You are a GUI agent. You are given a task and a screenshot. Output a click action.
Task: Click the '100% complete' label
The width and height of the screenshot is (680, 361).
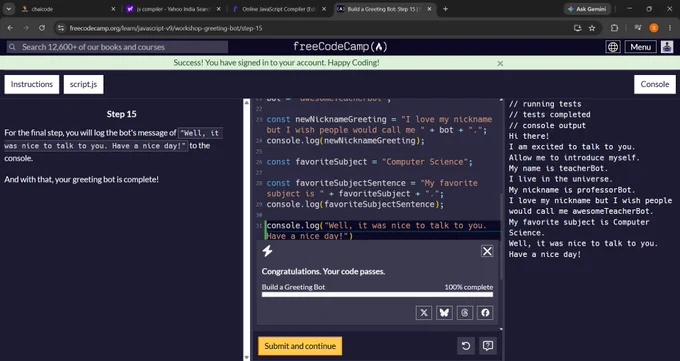click(x=469, y=287)
